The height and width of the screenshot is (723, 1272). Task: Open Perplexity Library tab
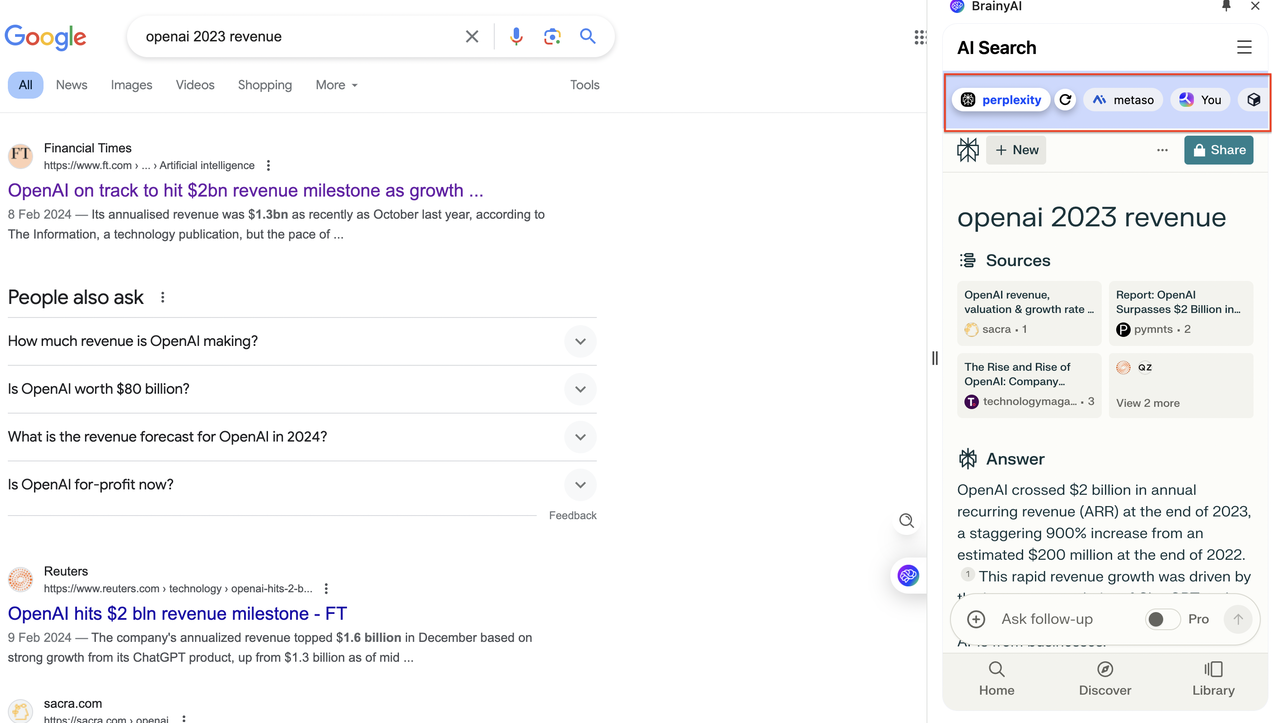click(x=1213, y=679)
